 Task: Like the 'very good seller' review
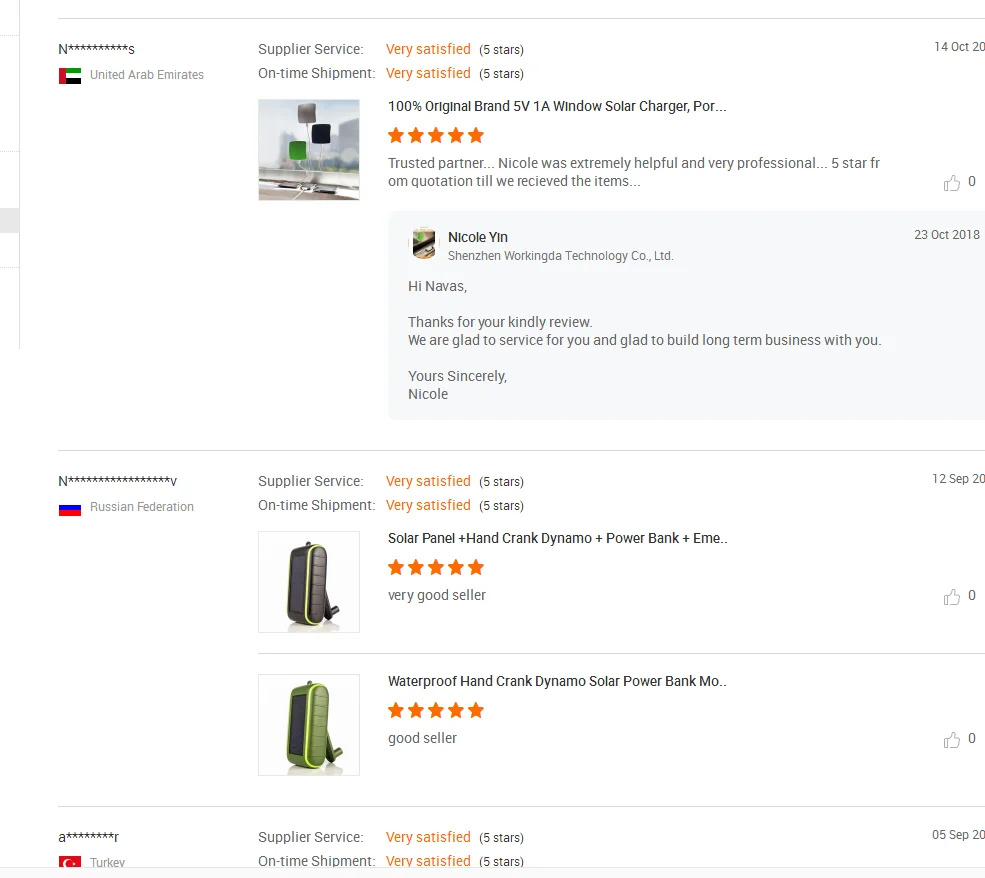coord(951,597)
